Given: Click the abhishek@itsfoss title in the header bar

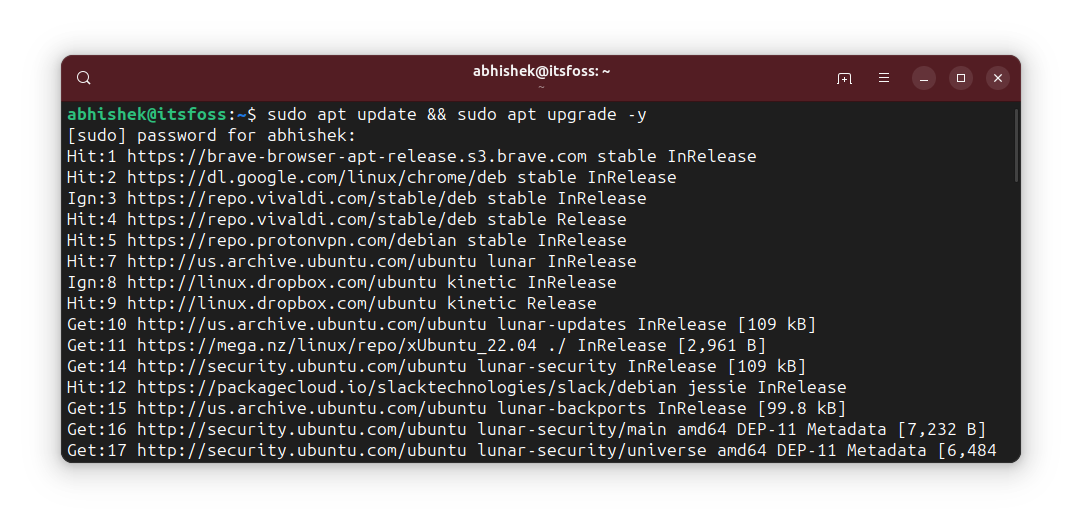Looking at the screenshot, I should 541,71.
